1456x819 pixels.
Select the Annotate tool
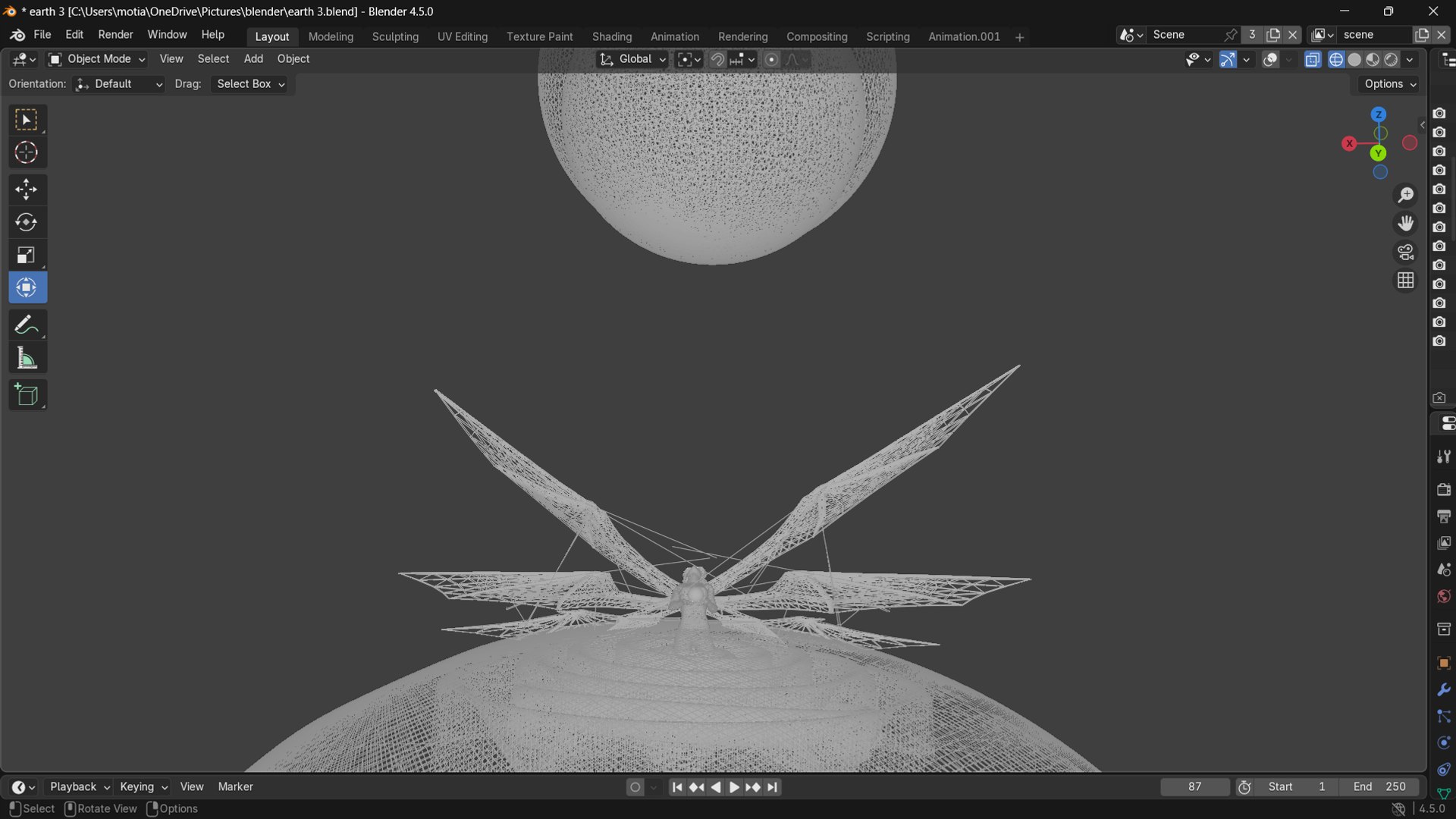click(x=27, y=325)
